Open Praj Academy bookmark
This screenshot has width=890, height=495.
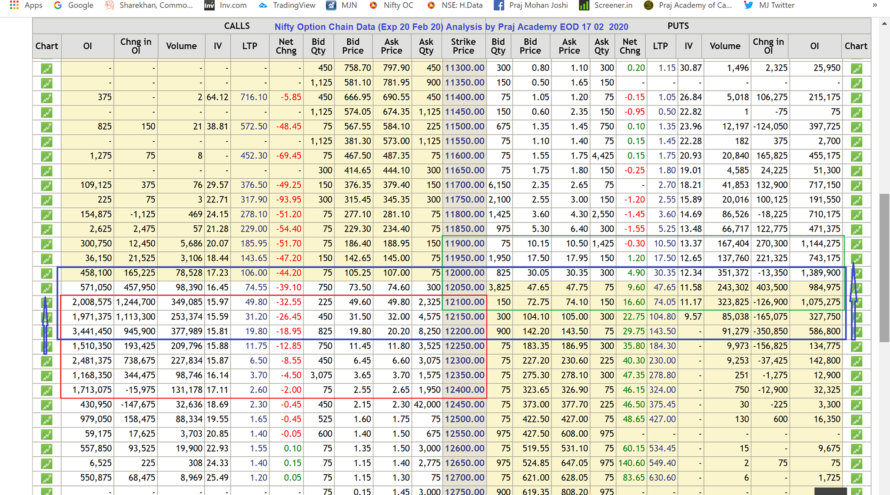point(688,5)
